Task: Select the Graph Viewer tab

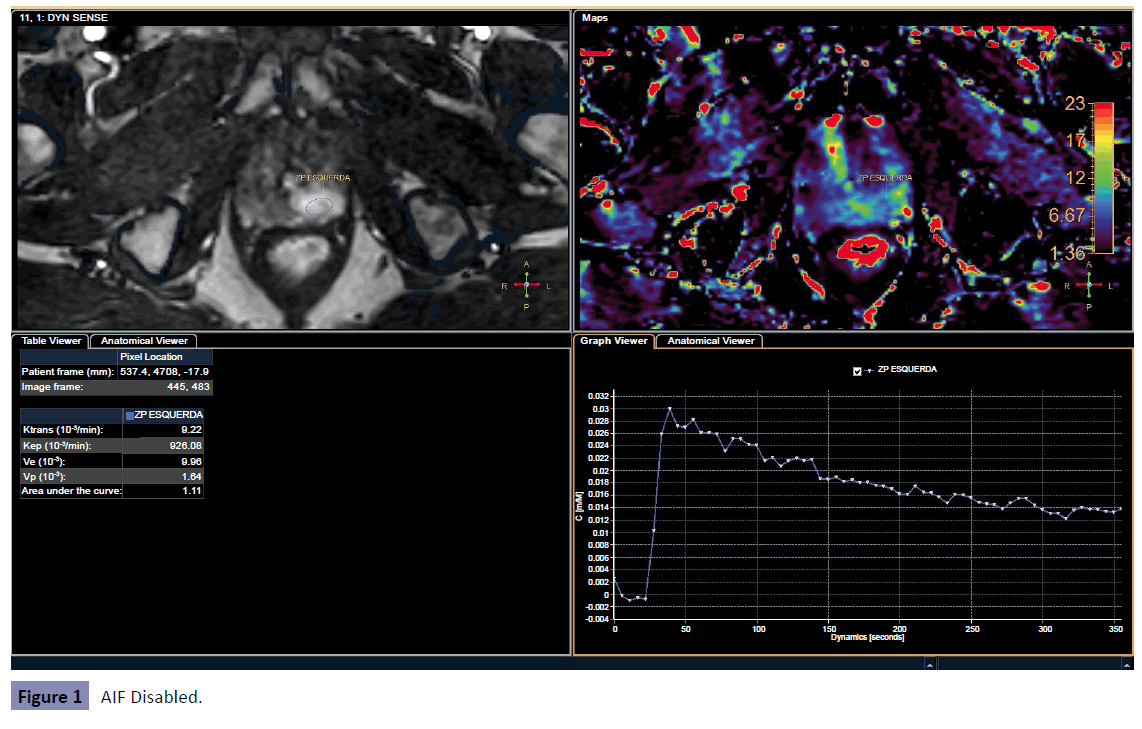Action: point(615,341)
